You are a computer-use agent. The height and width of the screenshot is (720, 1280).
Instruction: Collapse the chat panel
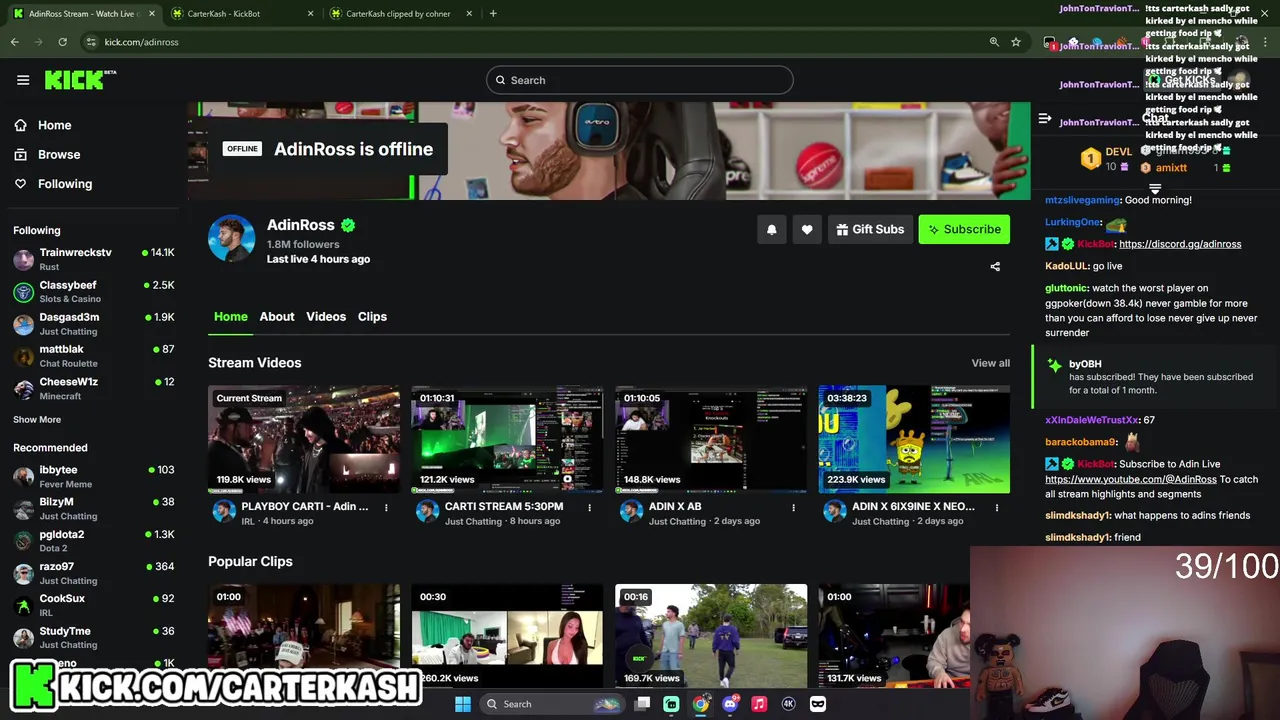point(1045,119)
